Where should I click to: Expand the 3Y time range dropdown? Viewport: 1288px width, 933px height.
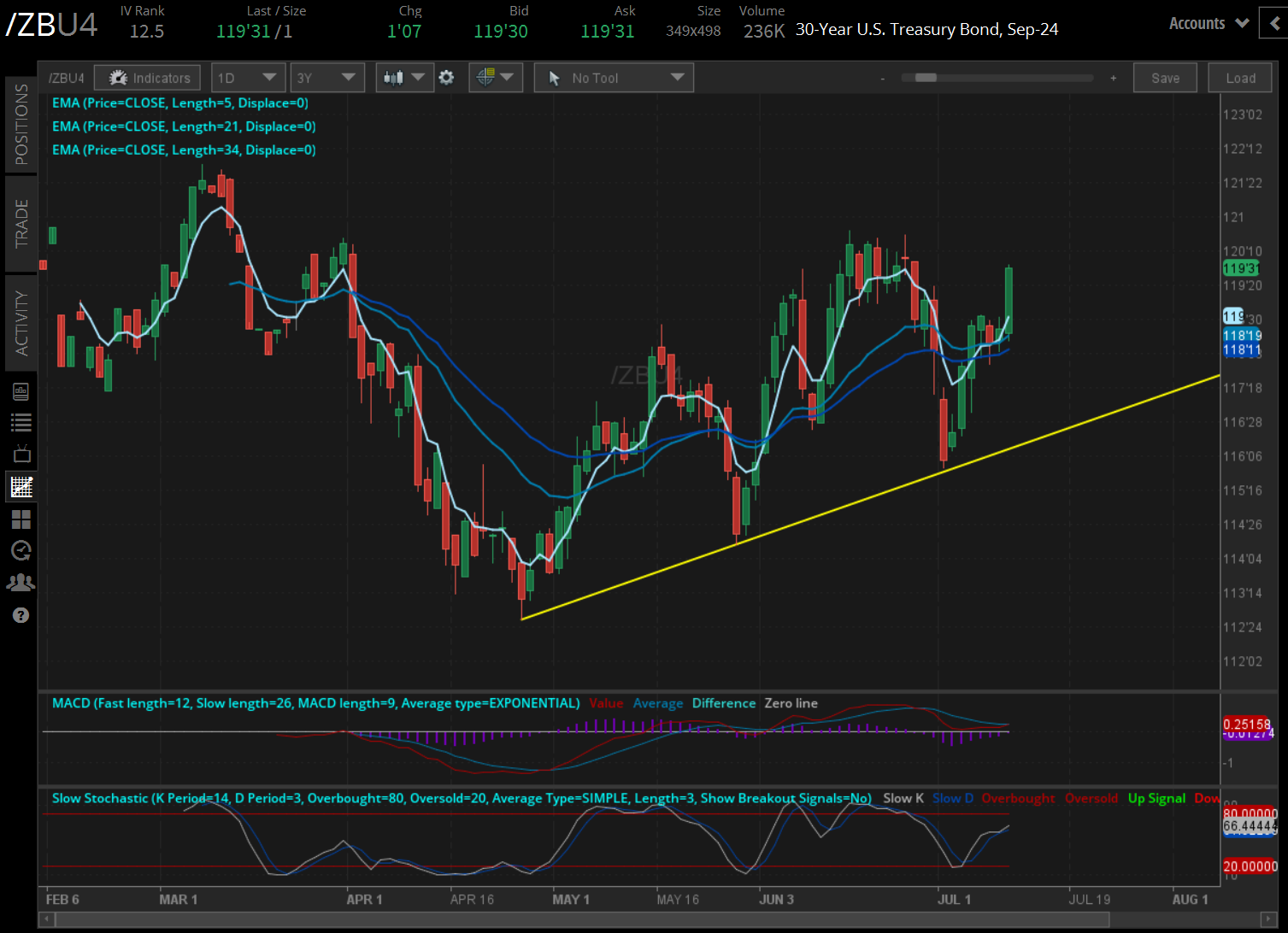coord(326,78)
